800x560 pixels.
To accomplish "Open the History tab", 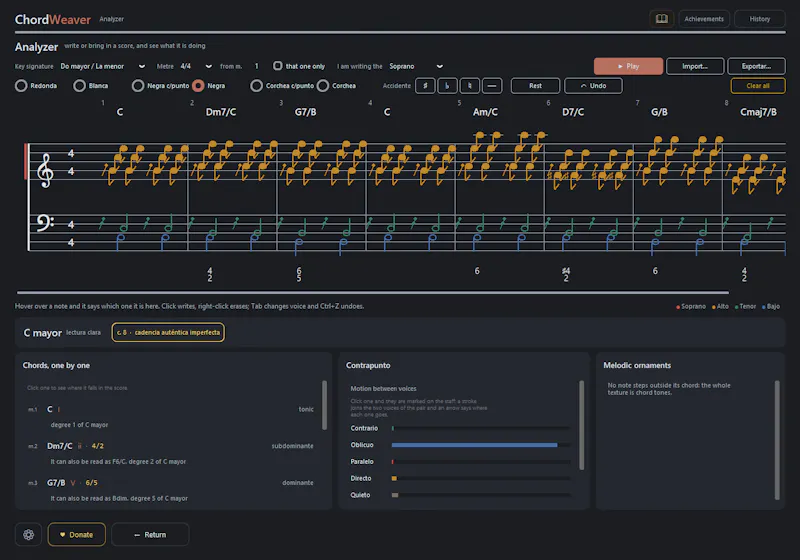I will 759,19.
